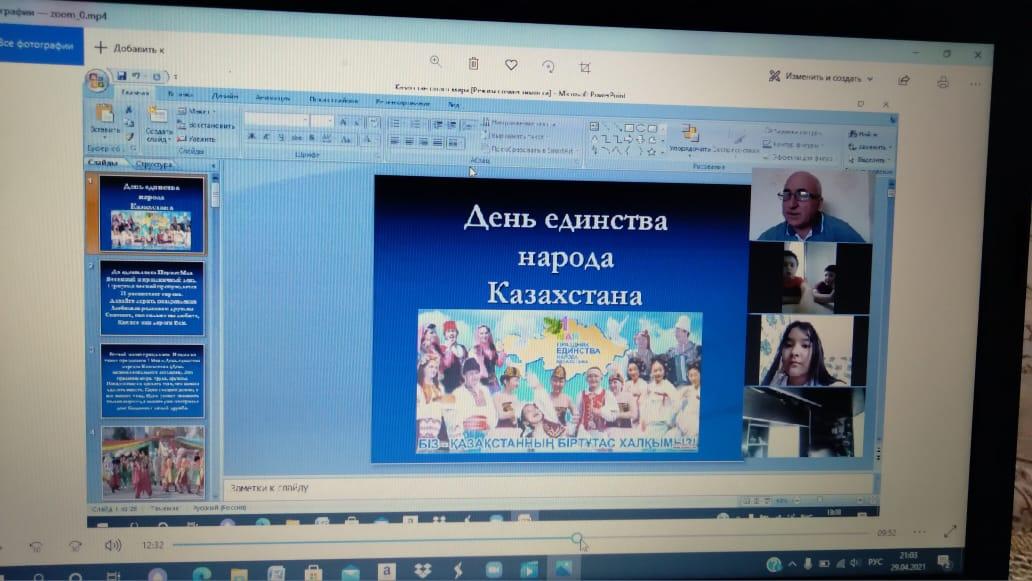
Task: Switch the video to full screen
Action: tap(950, 531)
